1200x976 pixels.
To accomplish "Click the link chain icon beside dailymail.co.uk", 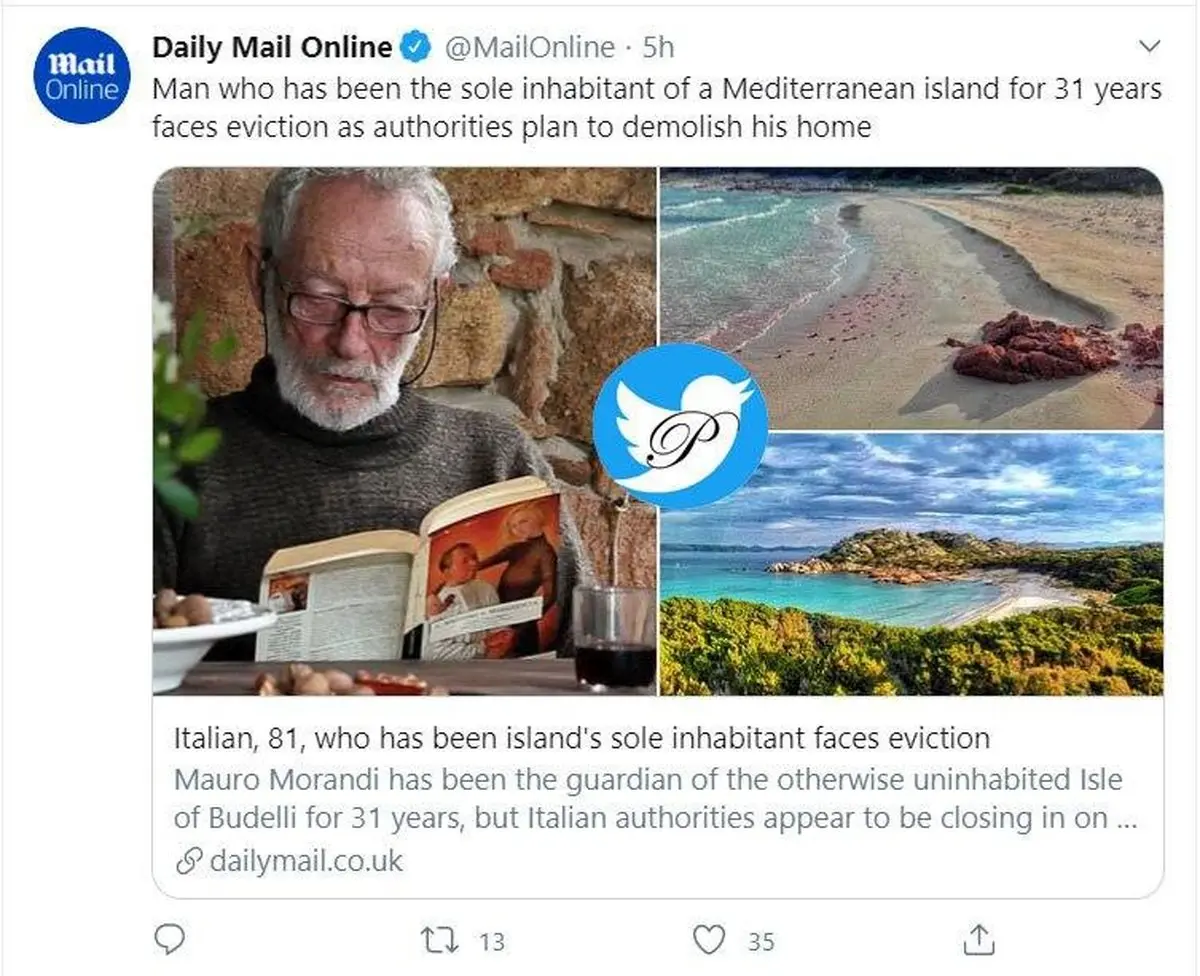I will (x=188, y=861).
